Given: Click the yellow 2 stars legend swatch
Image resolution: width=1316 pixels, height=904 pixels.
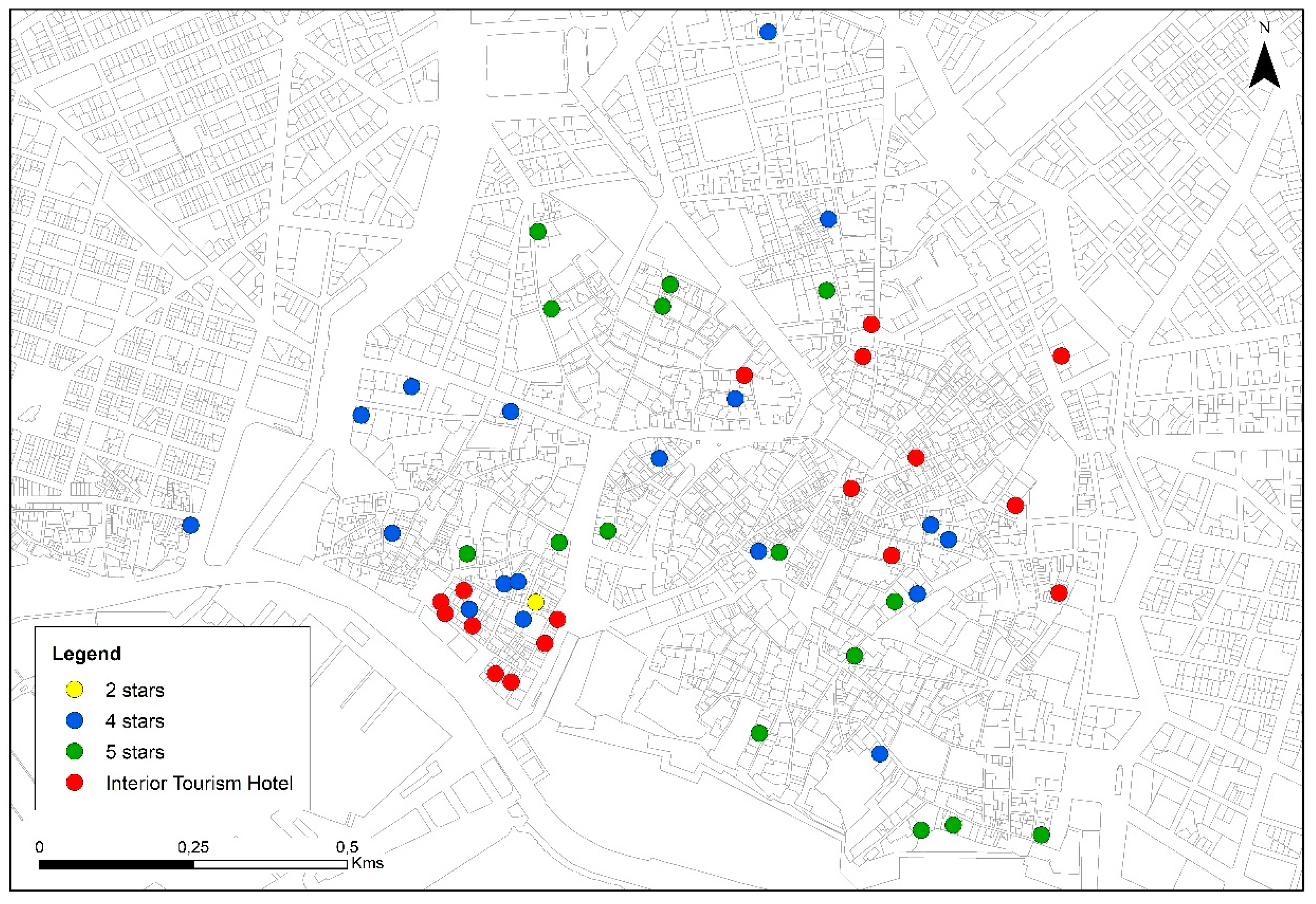Looking at the screenshot, I should (x=75, y=690).
